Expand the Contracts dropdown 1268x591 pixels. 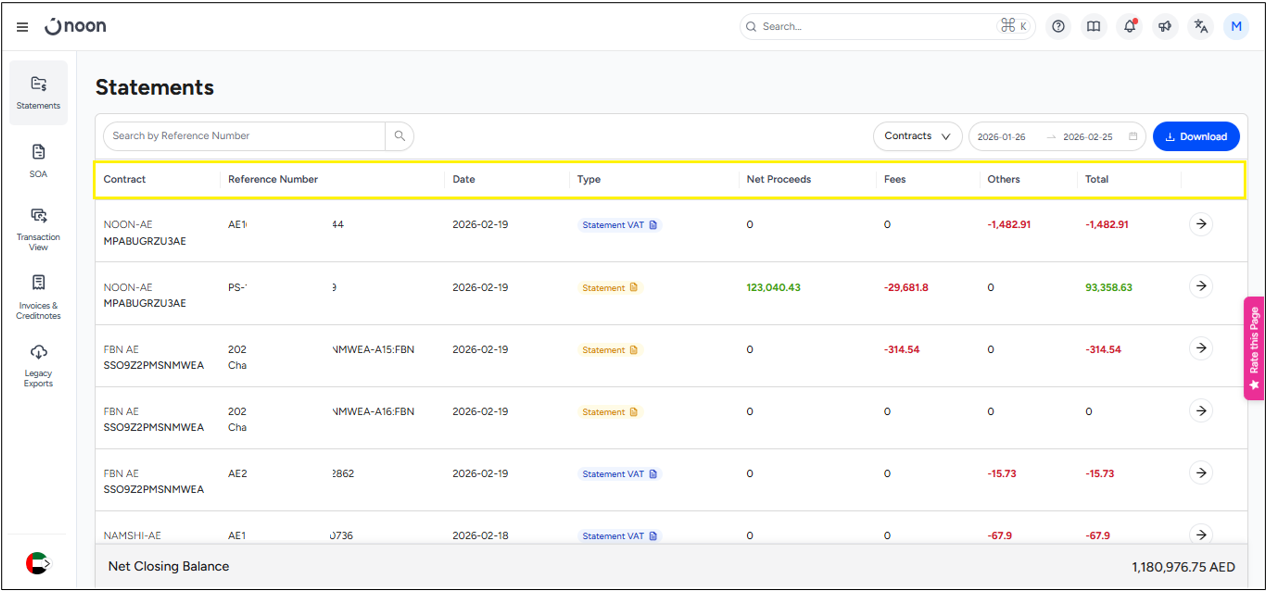(x=917, y=136)
